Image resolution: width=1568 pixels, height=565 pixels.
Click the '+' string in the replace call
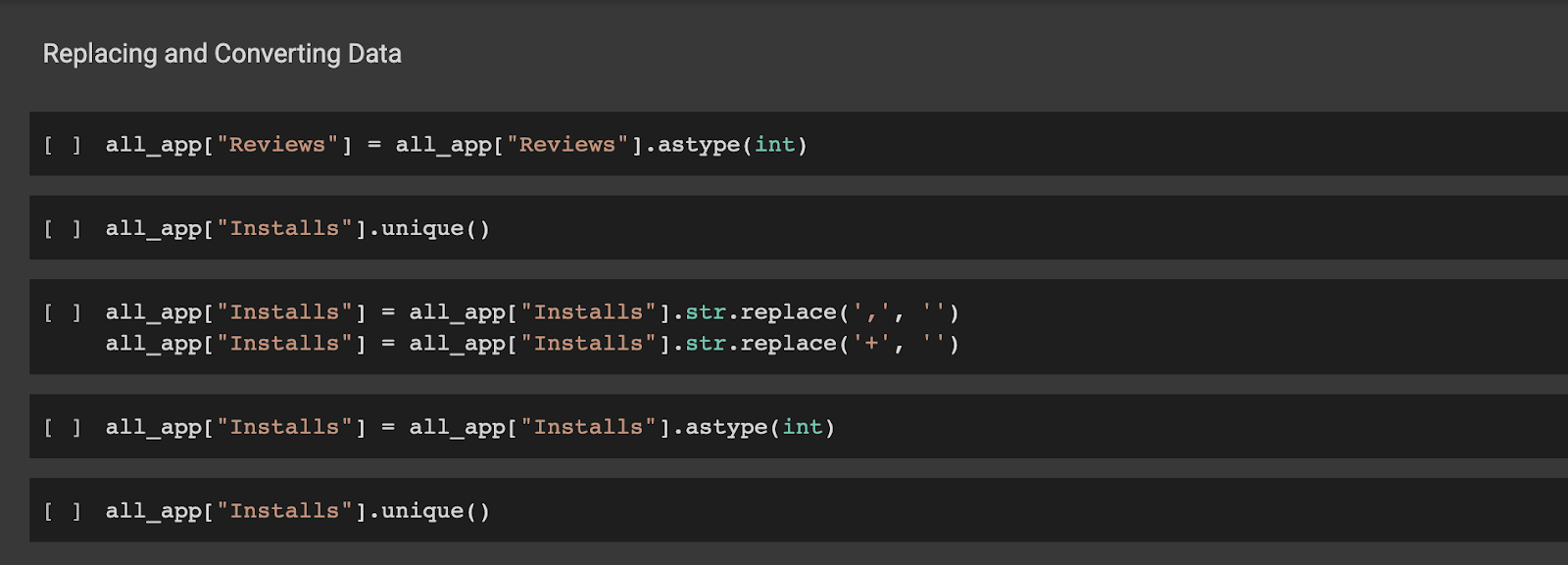(871, 344)
